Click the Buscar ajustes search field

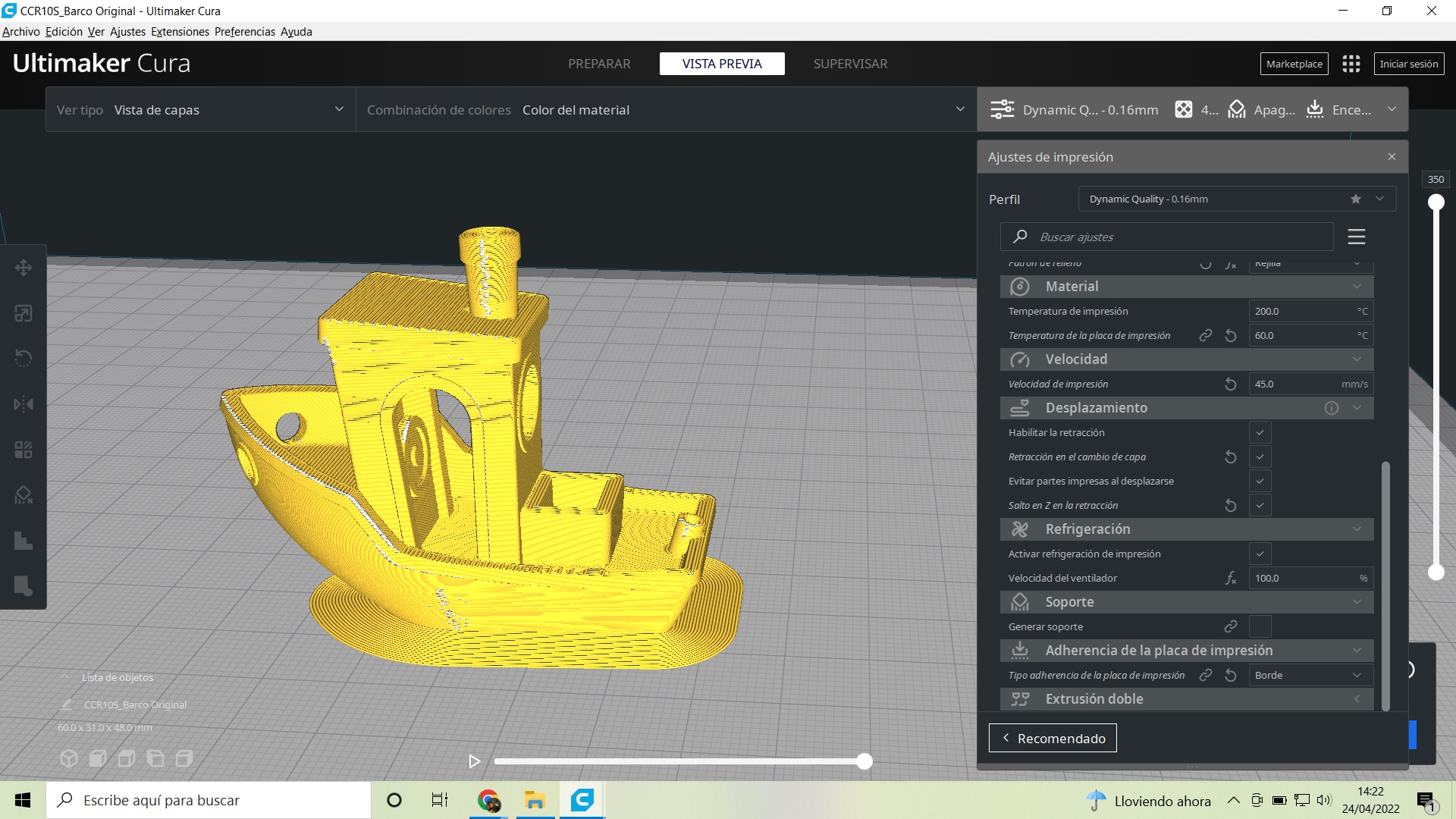1168,237
